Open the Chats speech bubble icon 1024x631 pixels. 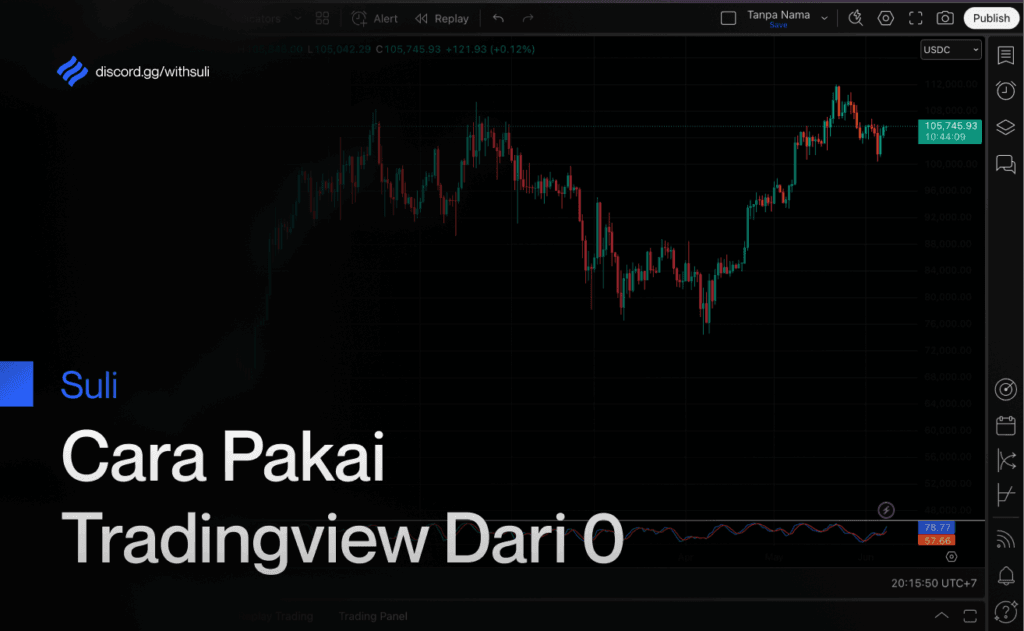tap(1005, 164)
